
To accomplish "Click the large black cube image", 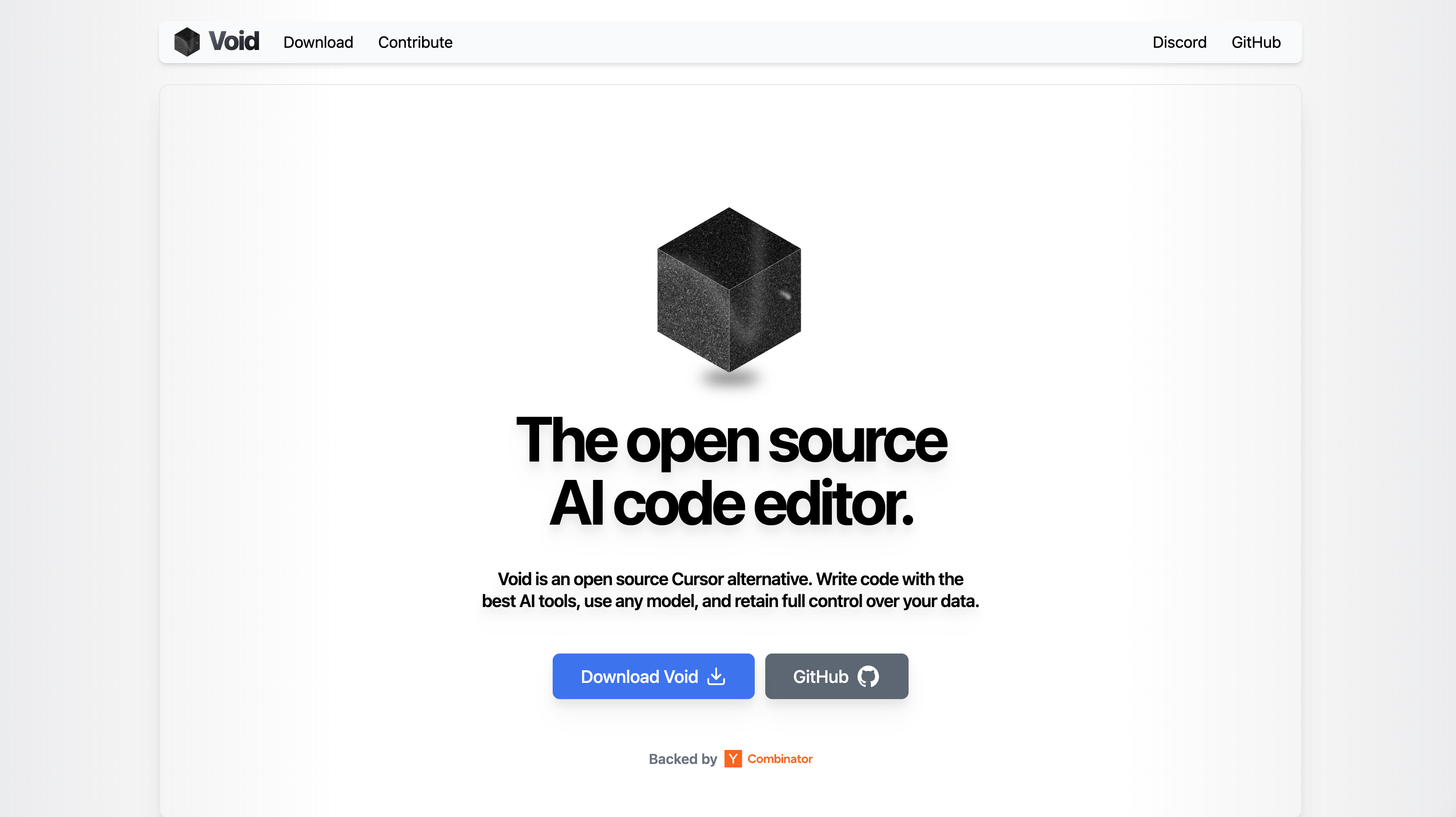I will coord(728,289).
